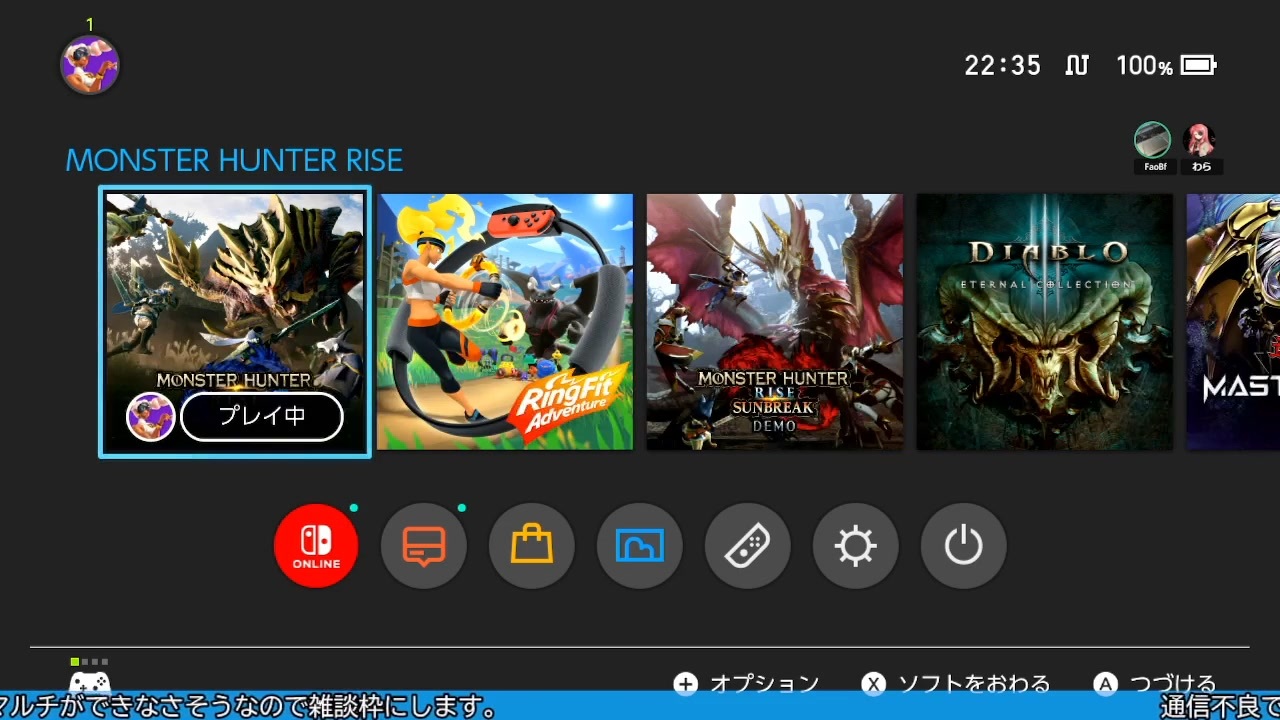Open the Album gallery
This screenshot has width=1280, height=720.
[640, 546]
